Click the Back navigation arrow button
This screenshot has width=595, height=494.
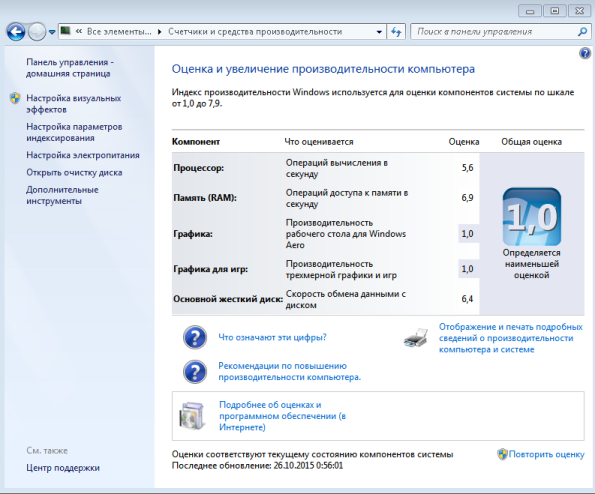click(x=16, y=32)
